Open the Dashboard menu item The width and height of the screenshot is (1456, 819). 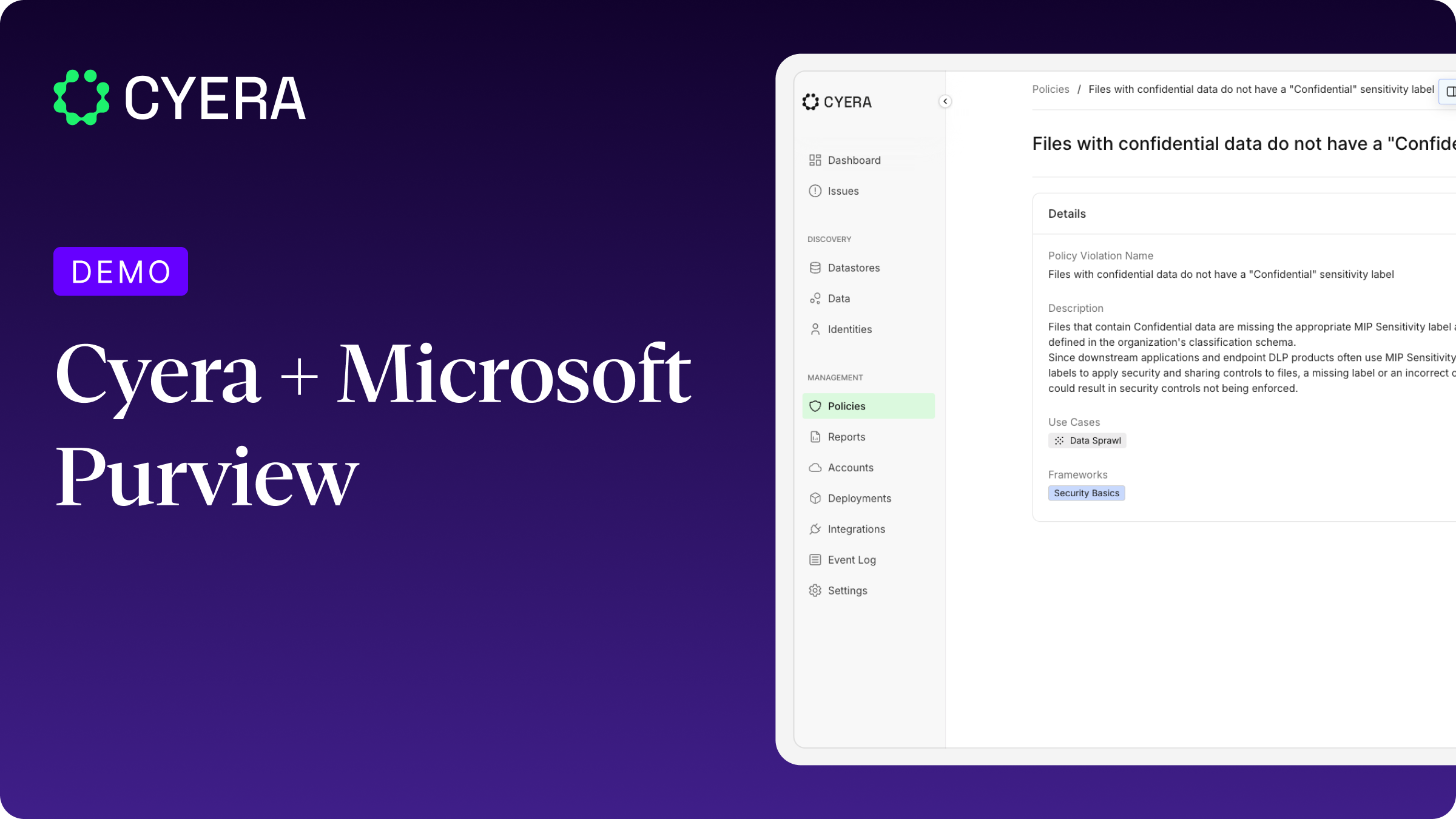(868, 160)
